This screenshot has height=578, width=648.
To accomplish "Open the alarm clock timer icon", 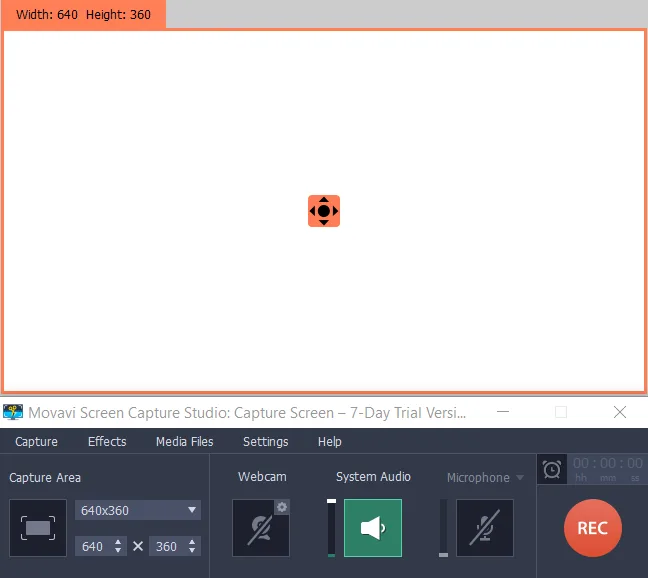I will (552, 469).
